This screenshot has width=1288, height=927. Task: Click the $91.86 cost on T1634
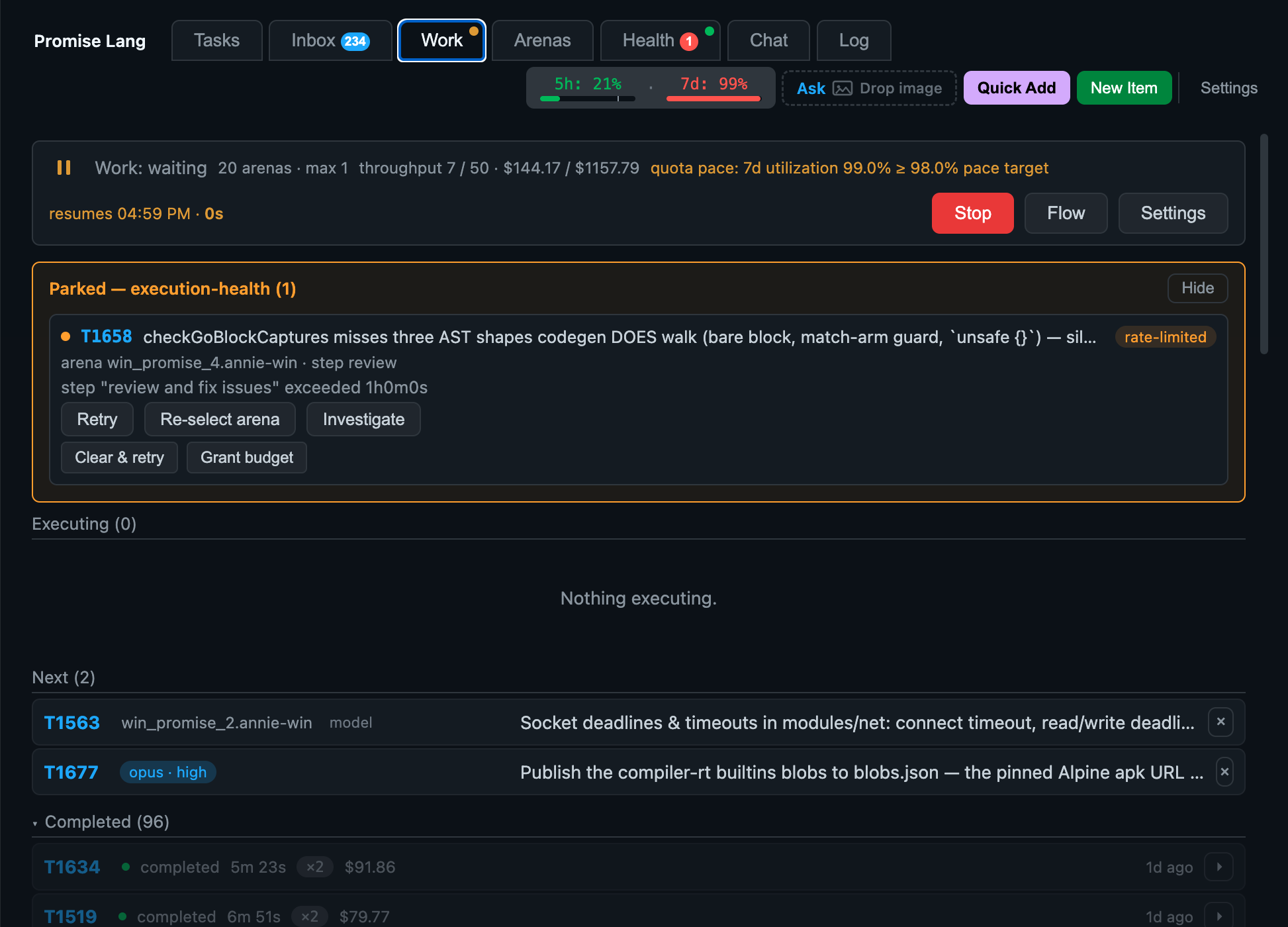pos(370,867)
